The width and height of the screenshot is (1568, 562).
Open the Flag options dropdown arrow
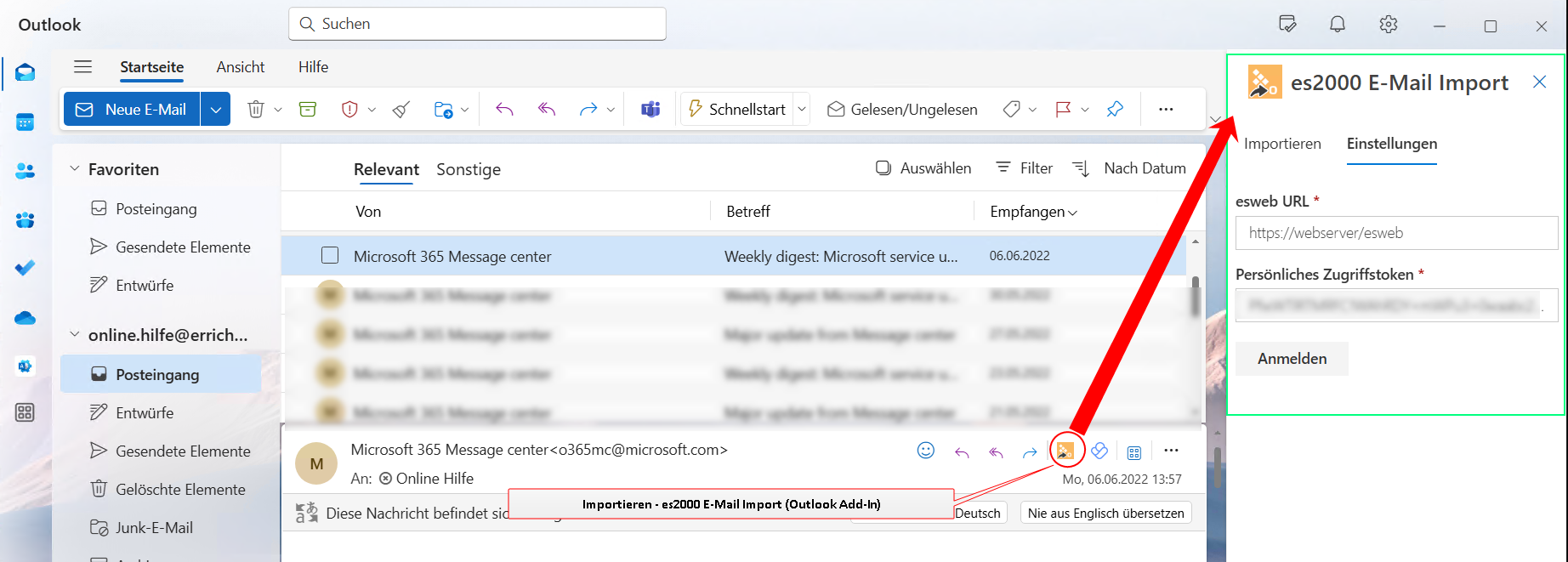(1085, 110)
